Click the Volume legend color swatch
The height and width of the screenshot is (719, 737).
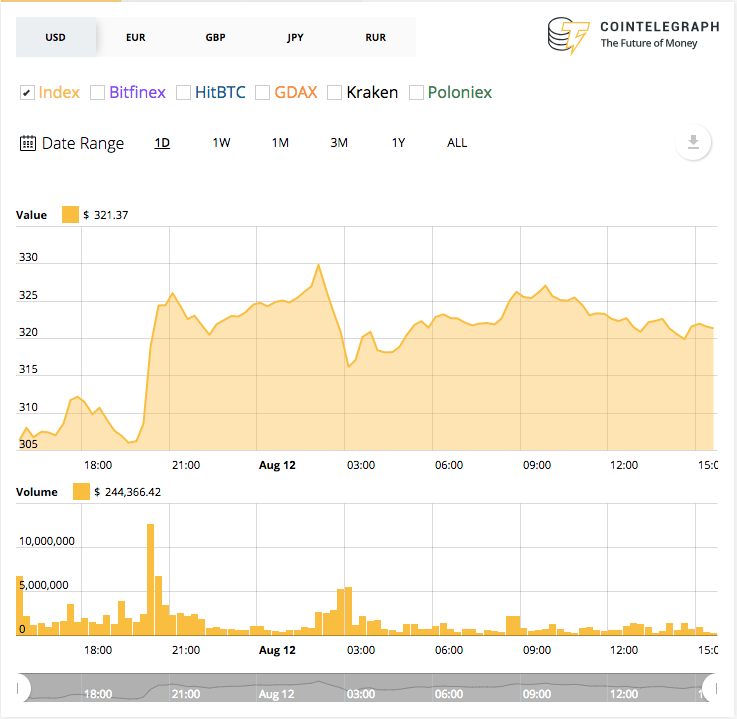point(81,492)
